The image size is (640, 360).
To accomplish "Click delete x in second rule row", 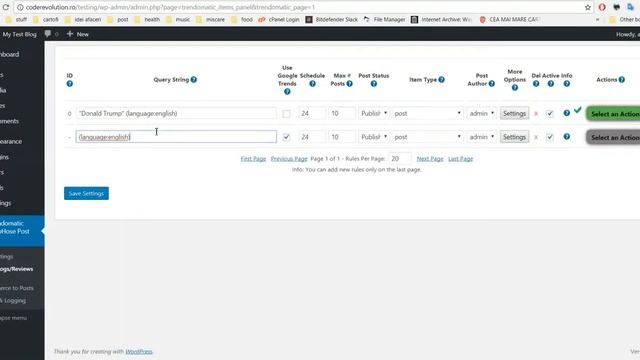I will click(536, 137).
